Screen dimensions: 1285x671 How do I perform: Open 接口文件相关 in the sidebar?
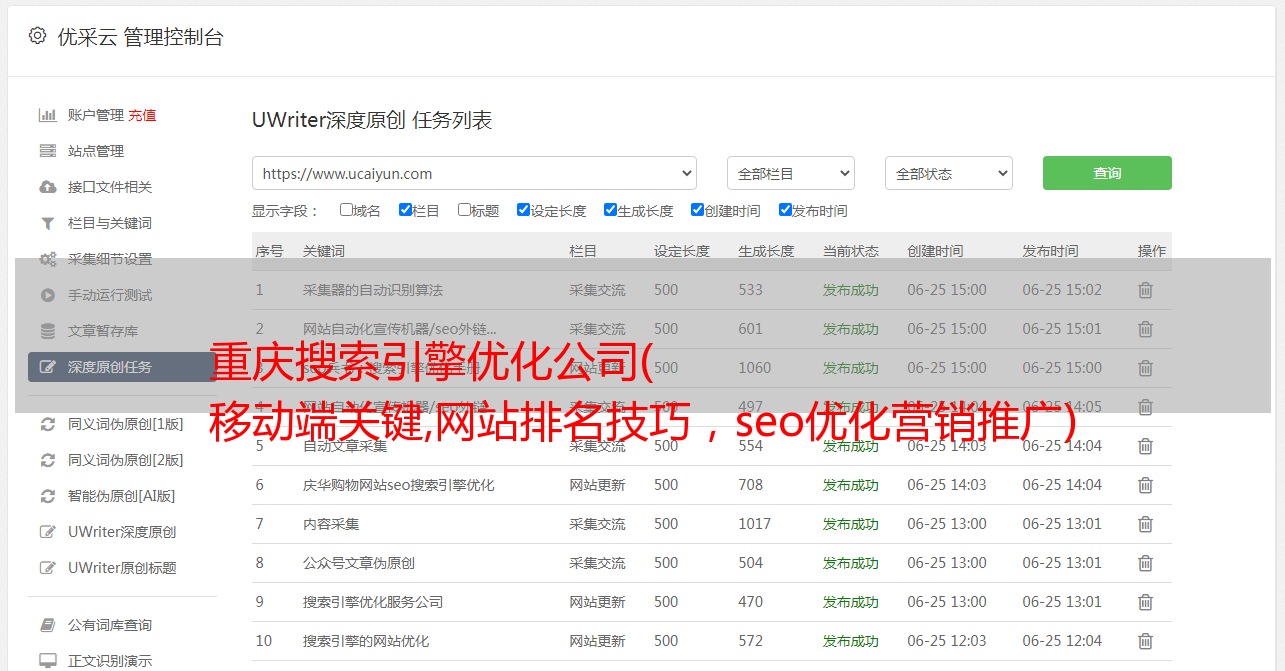(x=110, y=187)
